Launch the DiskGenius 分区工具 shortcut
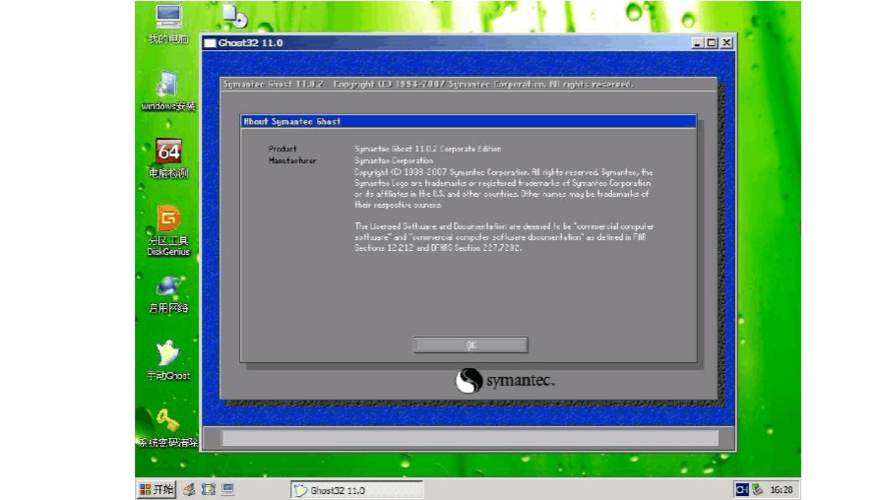Viewport: 879px width, 500px height. 168,231
